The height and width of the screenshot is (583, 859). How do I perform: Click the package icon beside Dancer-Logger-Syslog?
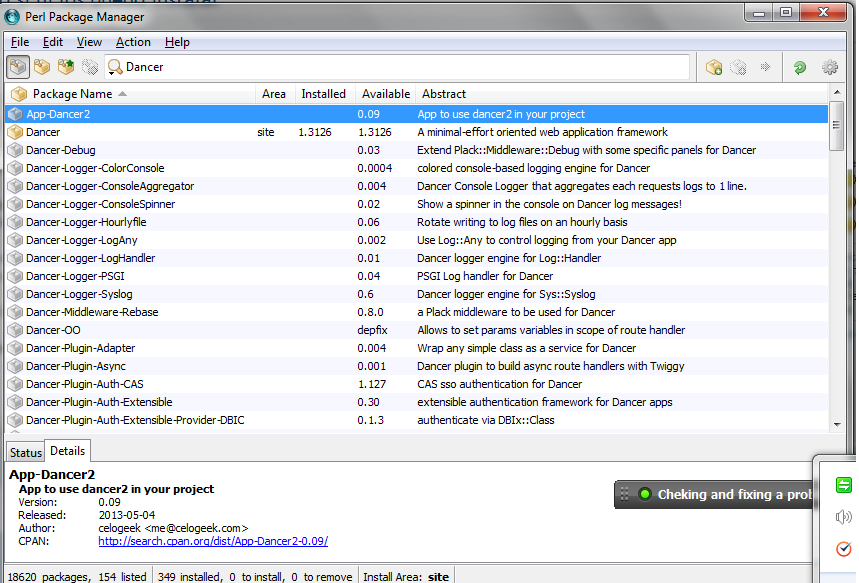tap(15, 294)
